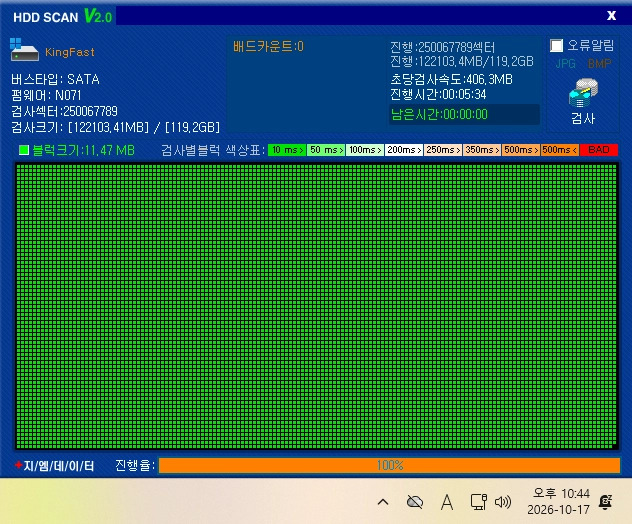Choose BMP screenshot format
Screen dimensions: 632x524
(599, 64)
